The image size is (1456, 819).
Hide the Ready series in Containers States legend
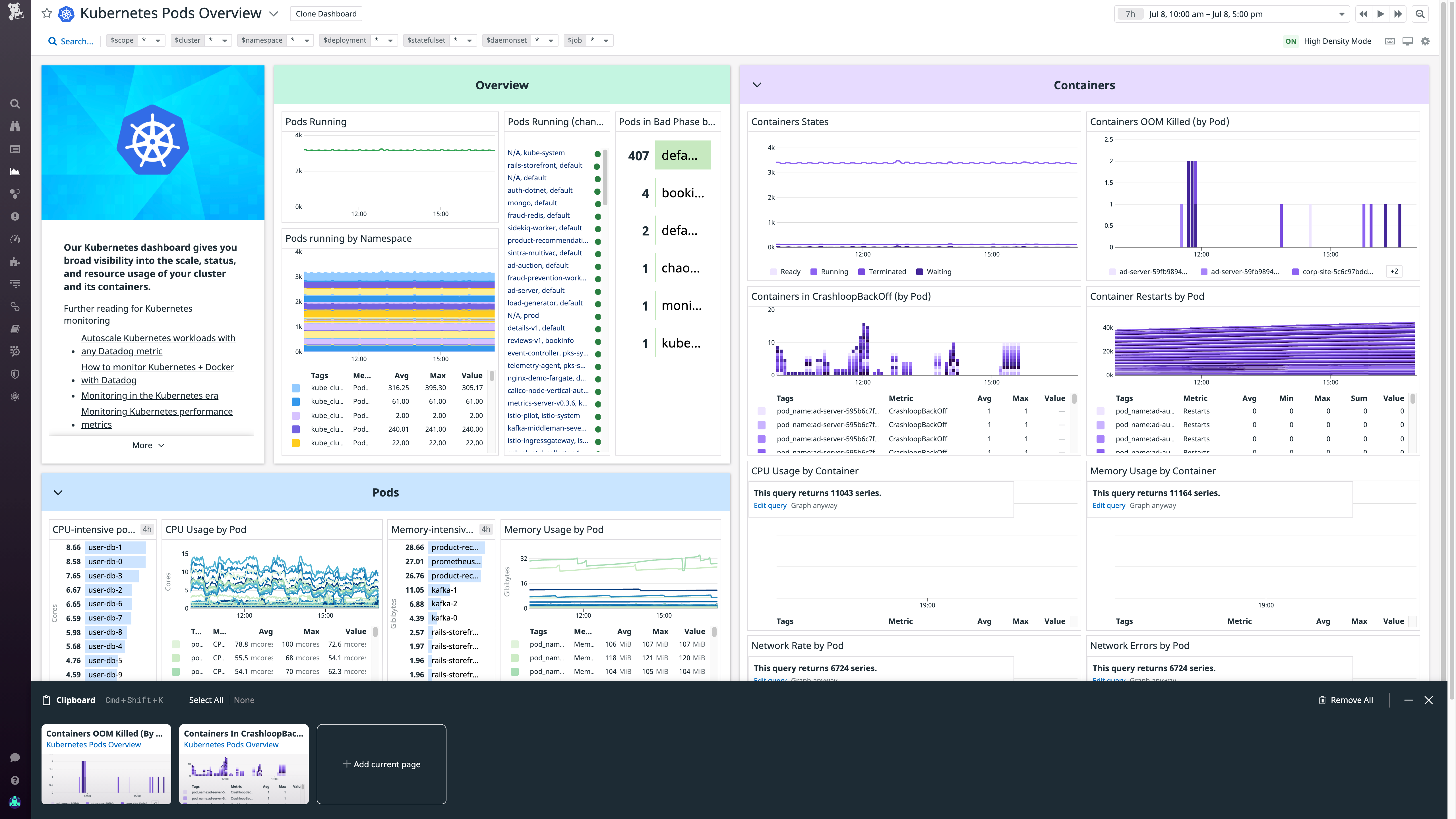[x=787, y=272]
